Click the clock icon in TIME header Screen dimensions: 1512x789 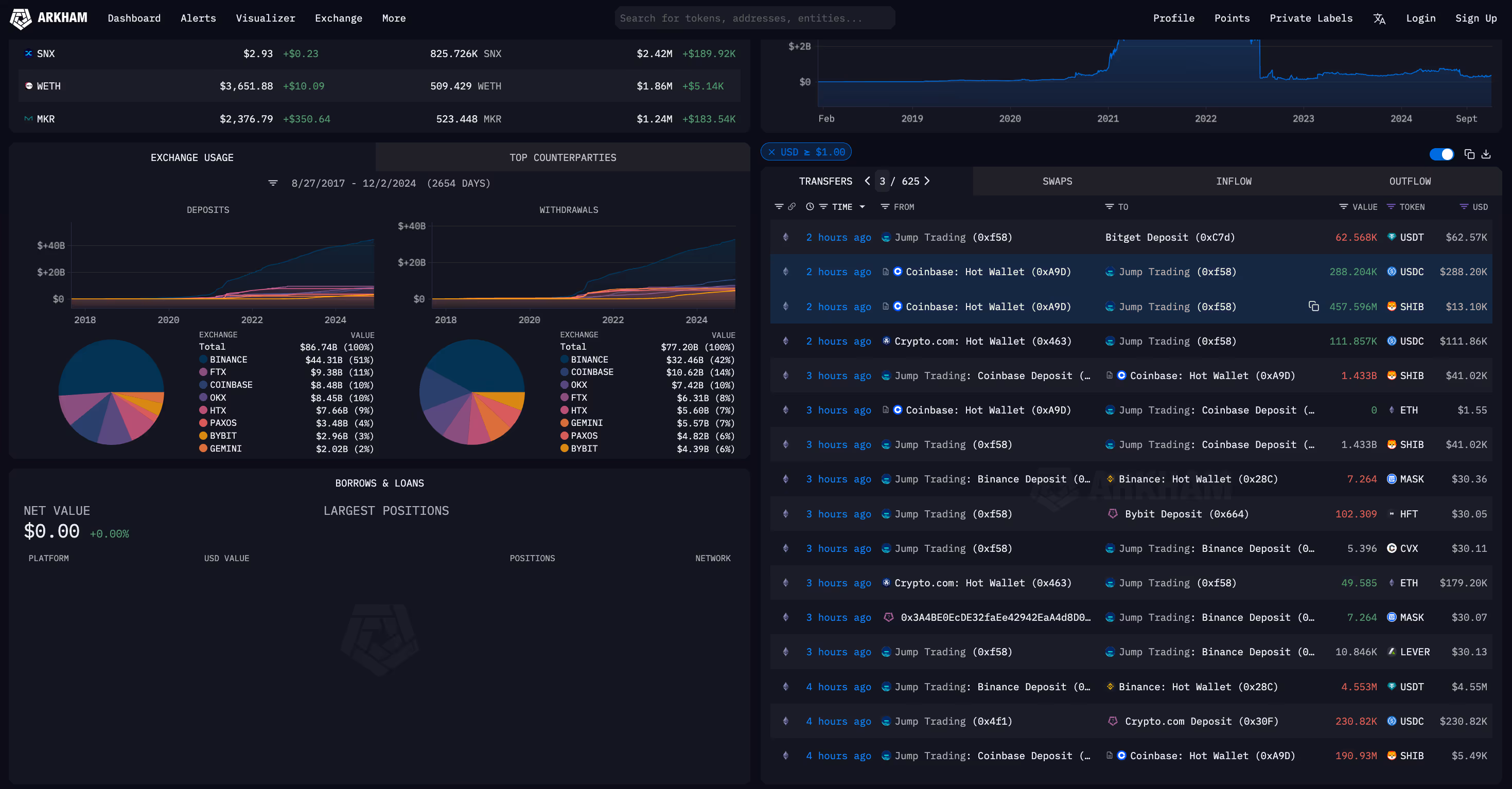coord(810,206)
